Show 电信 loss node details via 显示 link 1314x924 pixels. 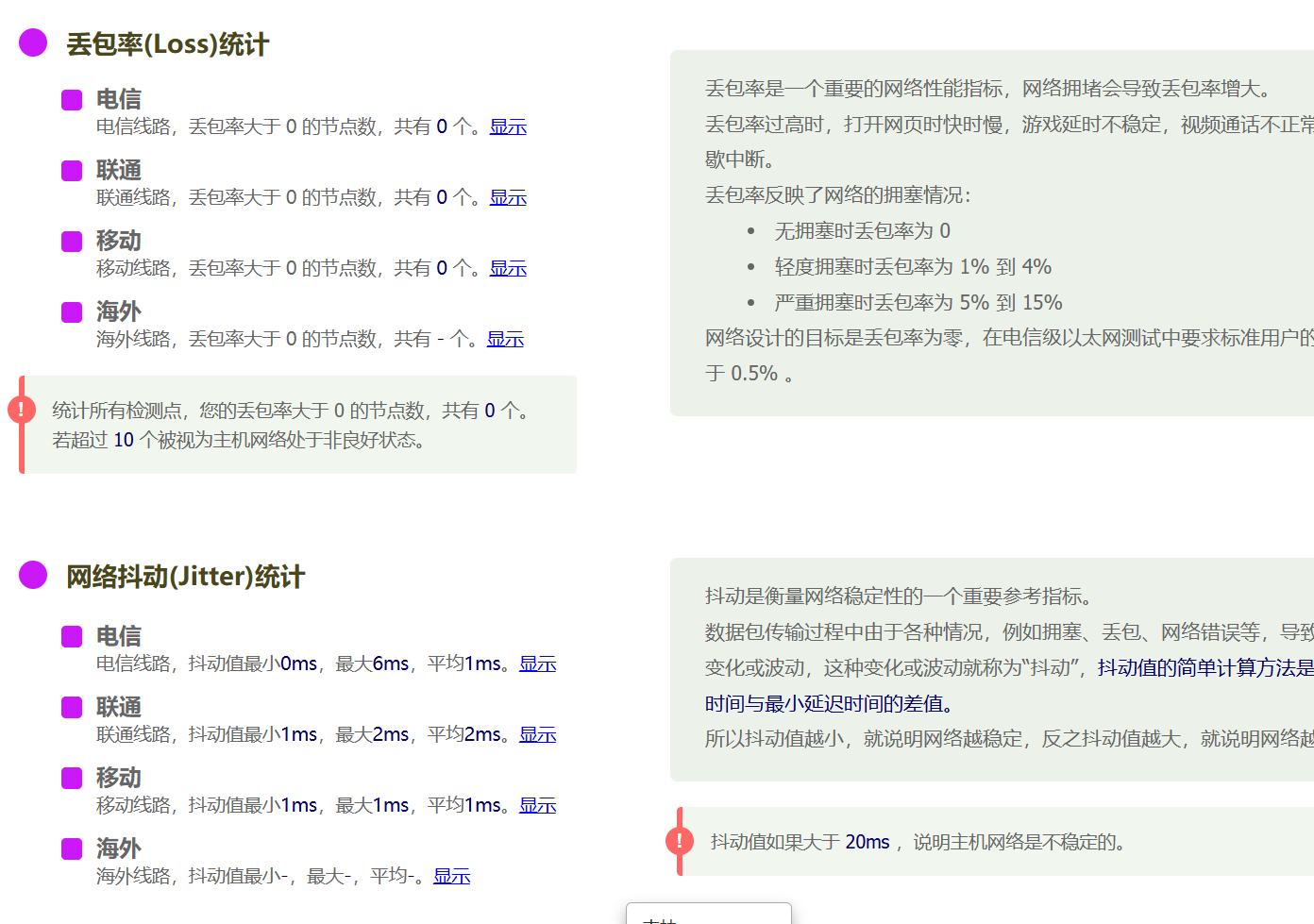point(508,126)
